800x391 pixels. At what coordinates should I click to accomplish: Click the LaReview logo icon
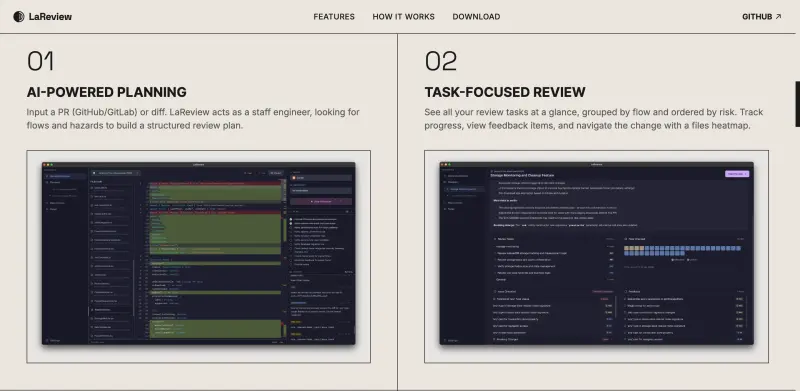click(x=19, y=17)
